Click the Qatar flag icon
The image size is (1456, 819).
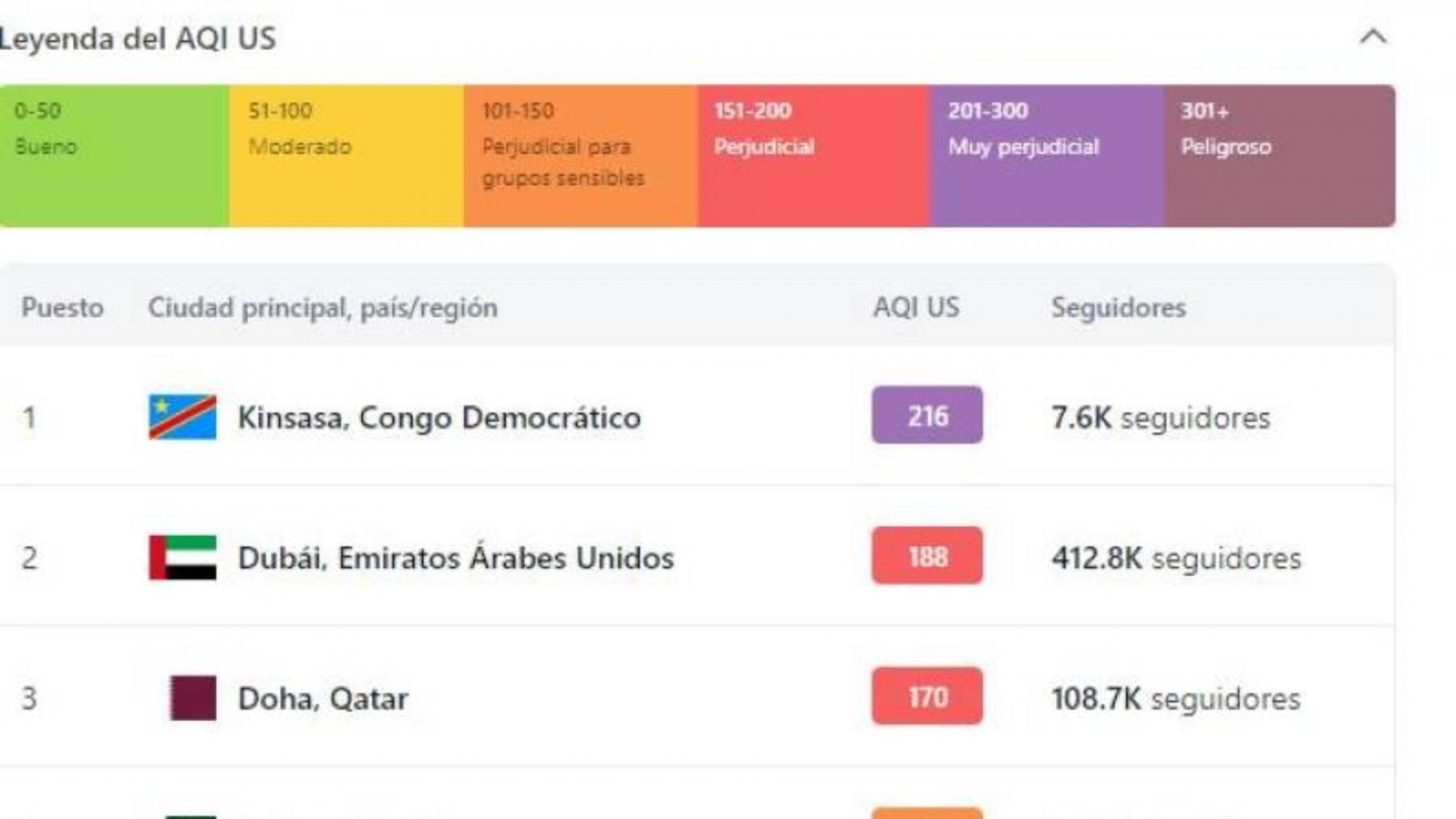coord(193,698)
